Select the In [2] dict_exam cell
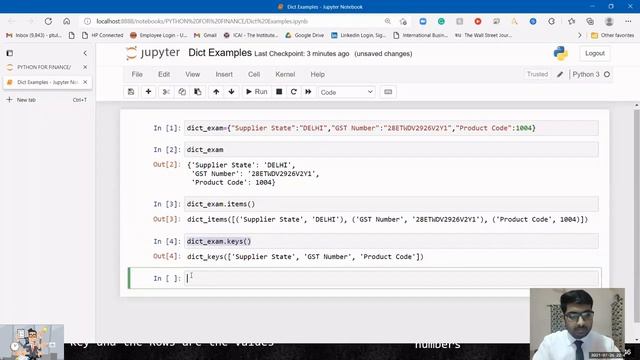The height and width of the screenshot is (360, 640). tap(391, 150)
